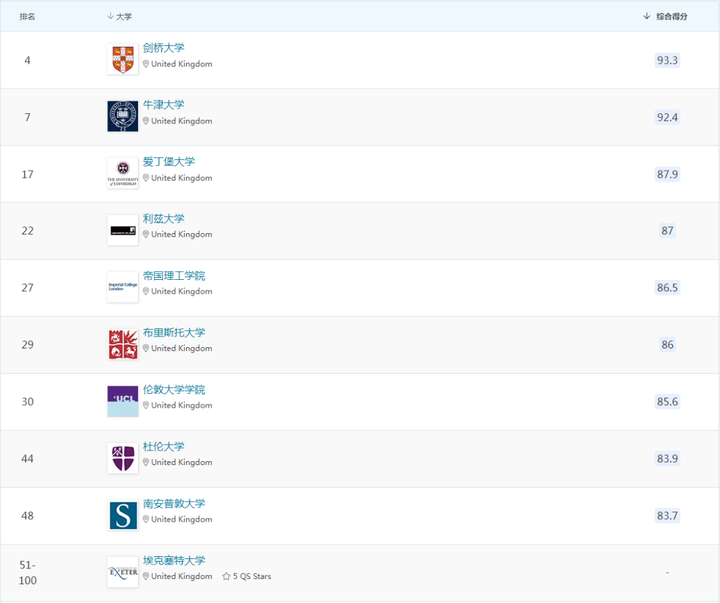This screenshot has width=720, height=603.
Task: Click the Oxford University logo
Action: click(123, 116)
